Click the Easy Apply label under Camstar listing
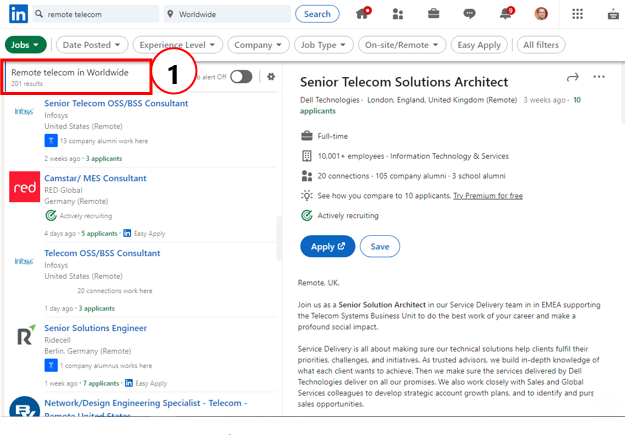The height and width of the screenshot is (435, 625). click(149, 233)
